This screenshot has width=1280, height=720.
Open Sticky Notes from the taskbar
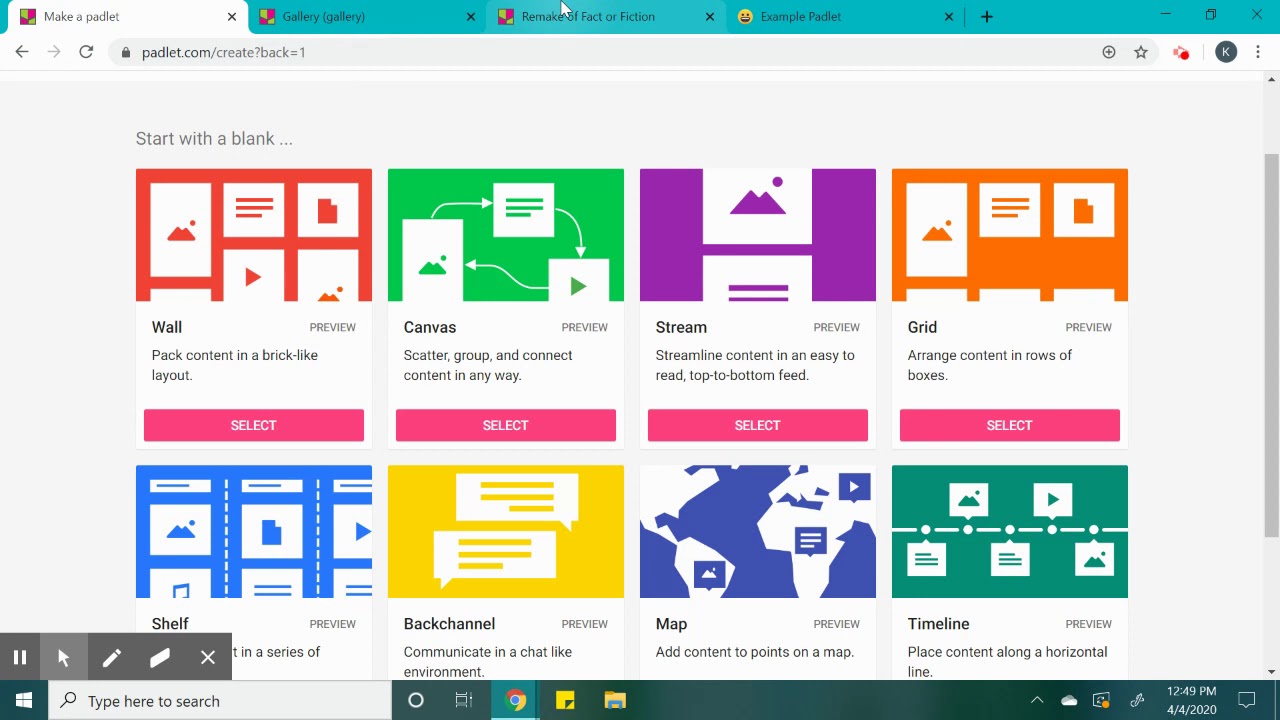click(x=565, y=700)
